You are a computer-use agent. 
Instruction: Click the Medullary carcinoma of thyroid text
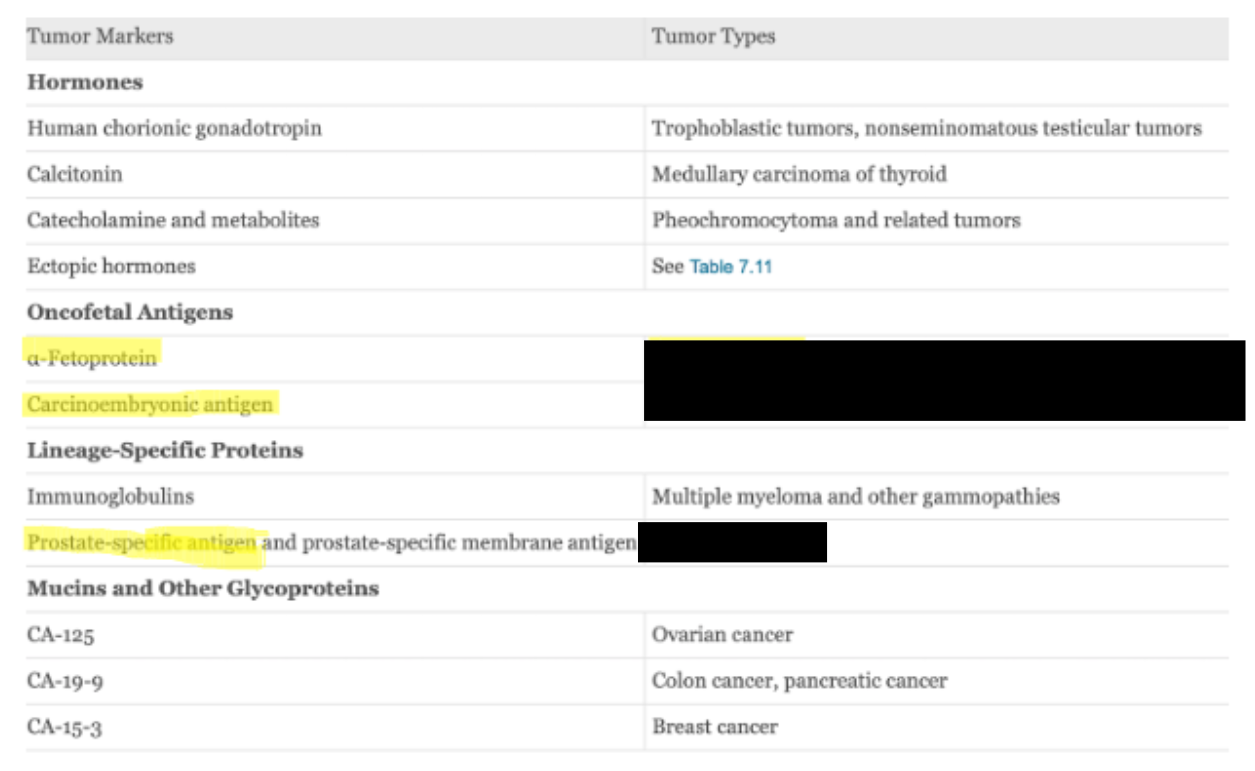click(x=799, y=174)
